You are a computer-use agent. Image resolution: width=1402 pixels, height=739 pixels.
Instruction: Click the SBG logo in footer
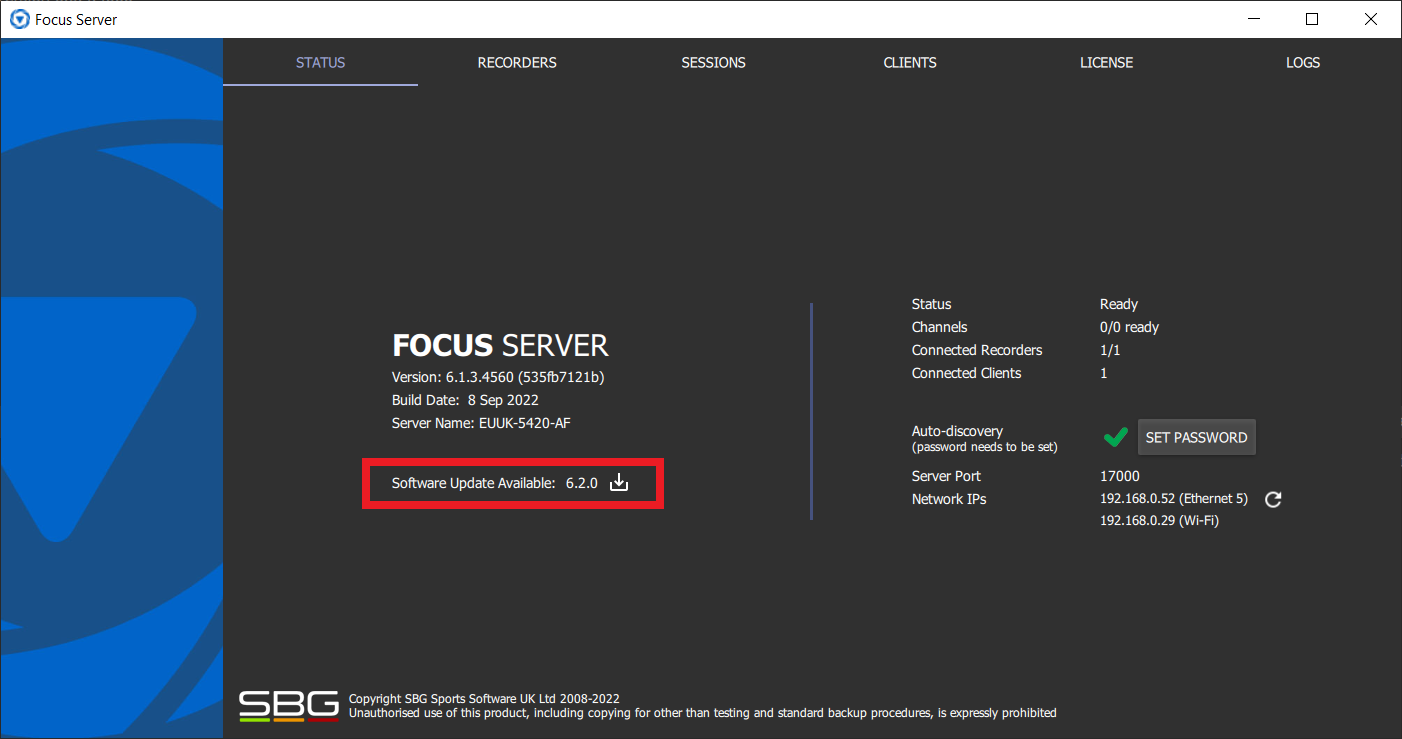click(289, 705)
